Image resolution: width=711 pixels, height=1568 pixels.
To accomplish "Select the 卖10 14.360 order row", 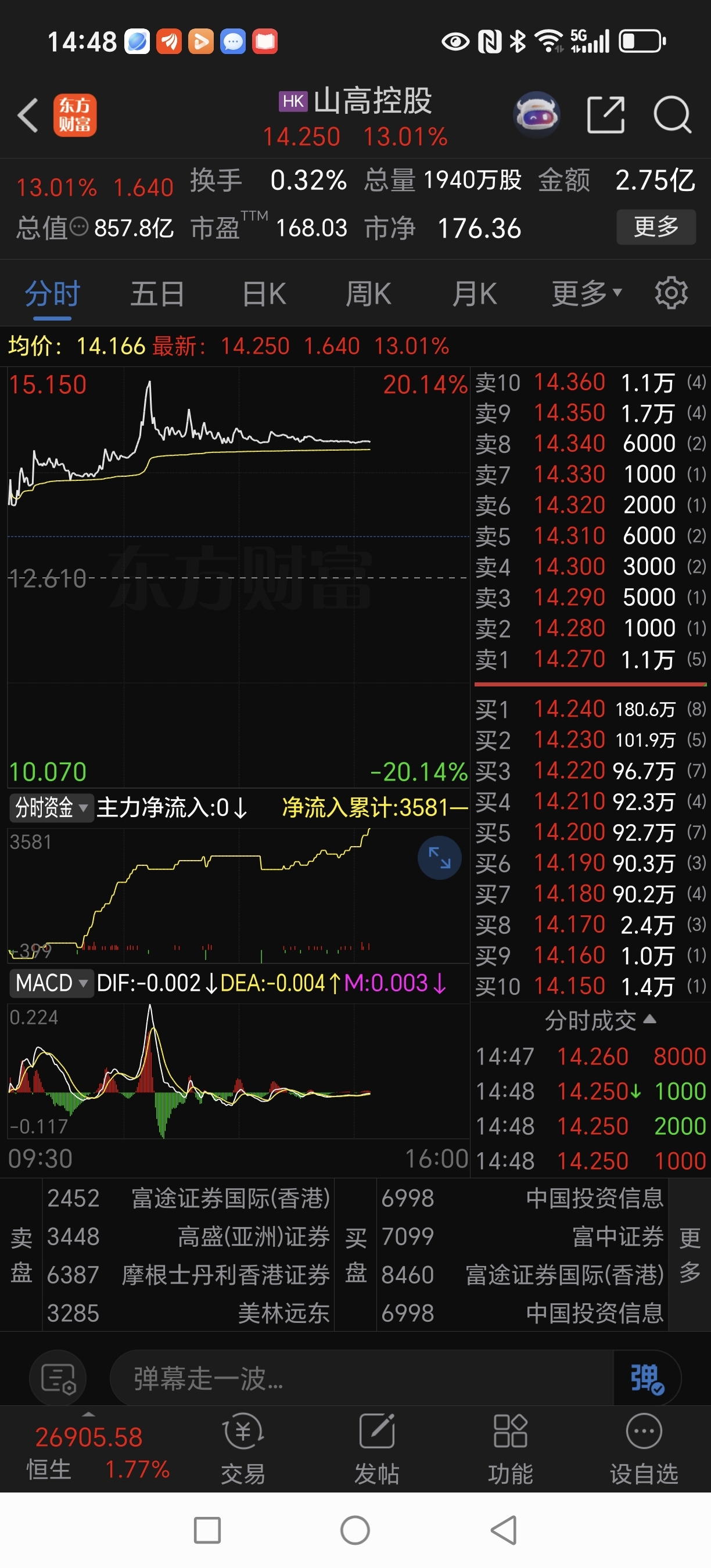I will 591,382.
